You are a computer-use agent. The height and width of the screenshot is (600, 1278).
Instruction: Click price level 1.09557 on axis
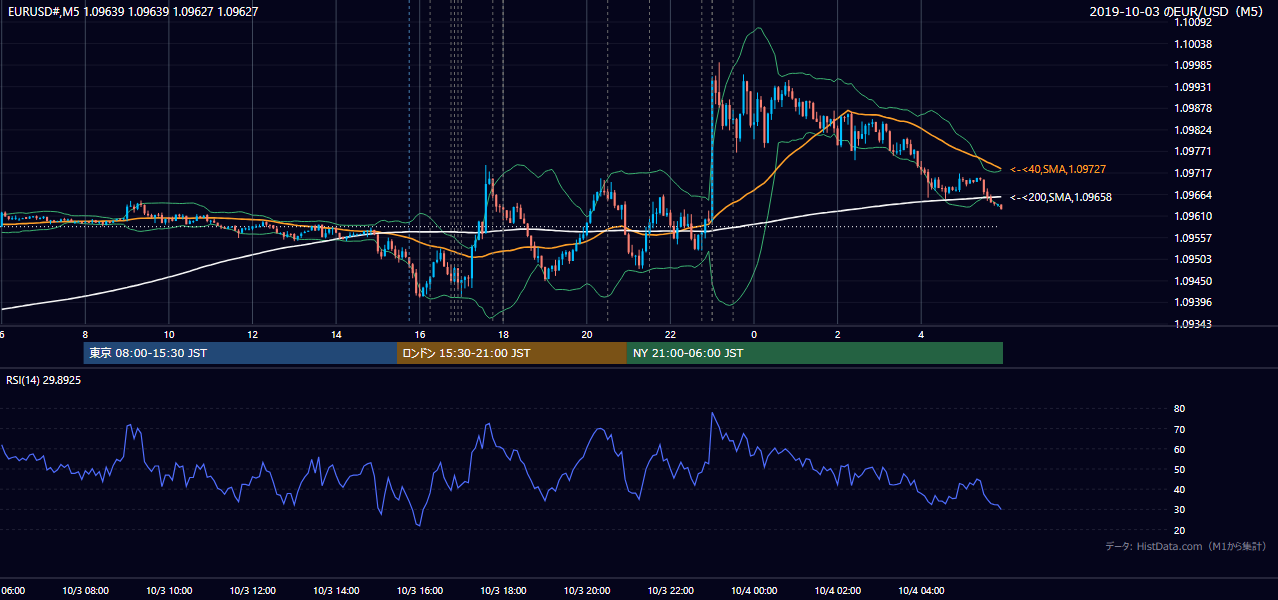1193,238
